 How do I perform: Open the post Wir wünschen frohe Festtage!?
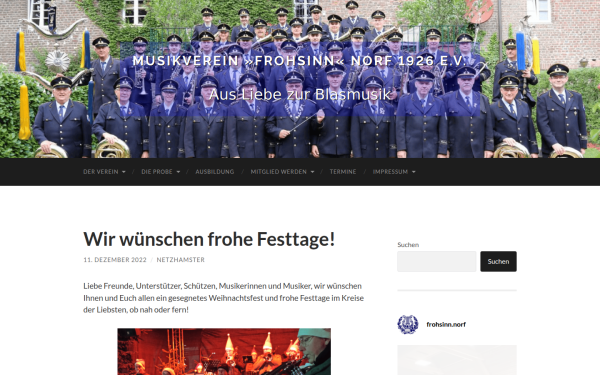tap(209, 239)
